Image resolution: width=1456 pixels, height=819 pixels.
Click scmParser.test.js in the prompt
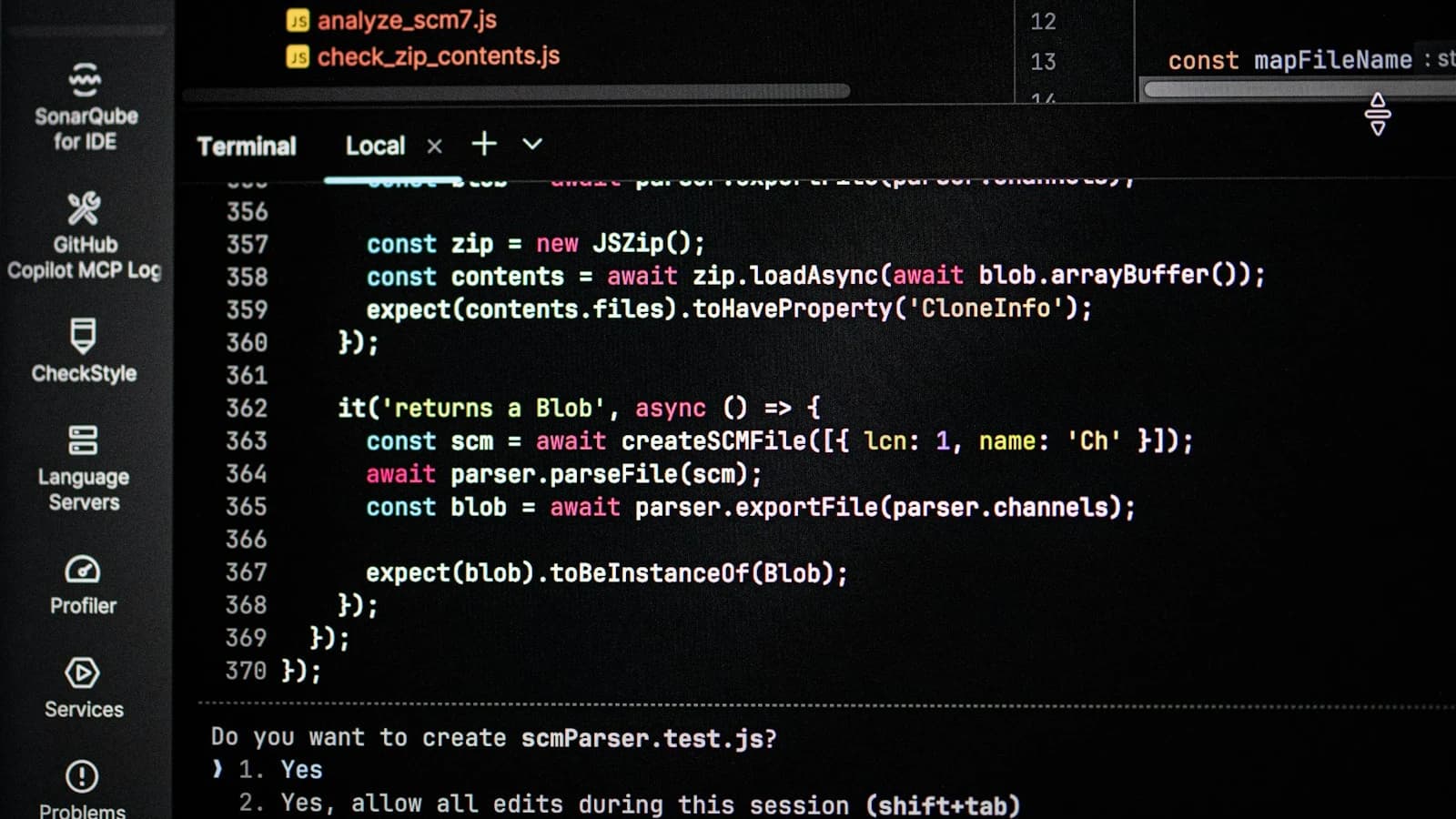[642, 738]
